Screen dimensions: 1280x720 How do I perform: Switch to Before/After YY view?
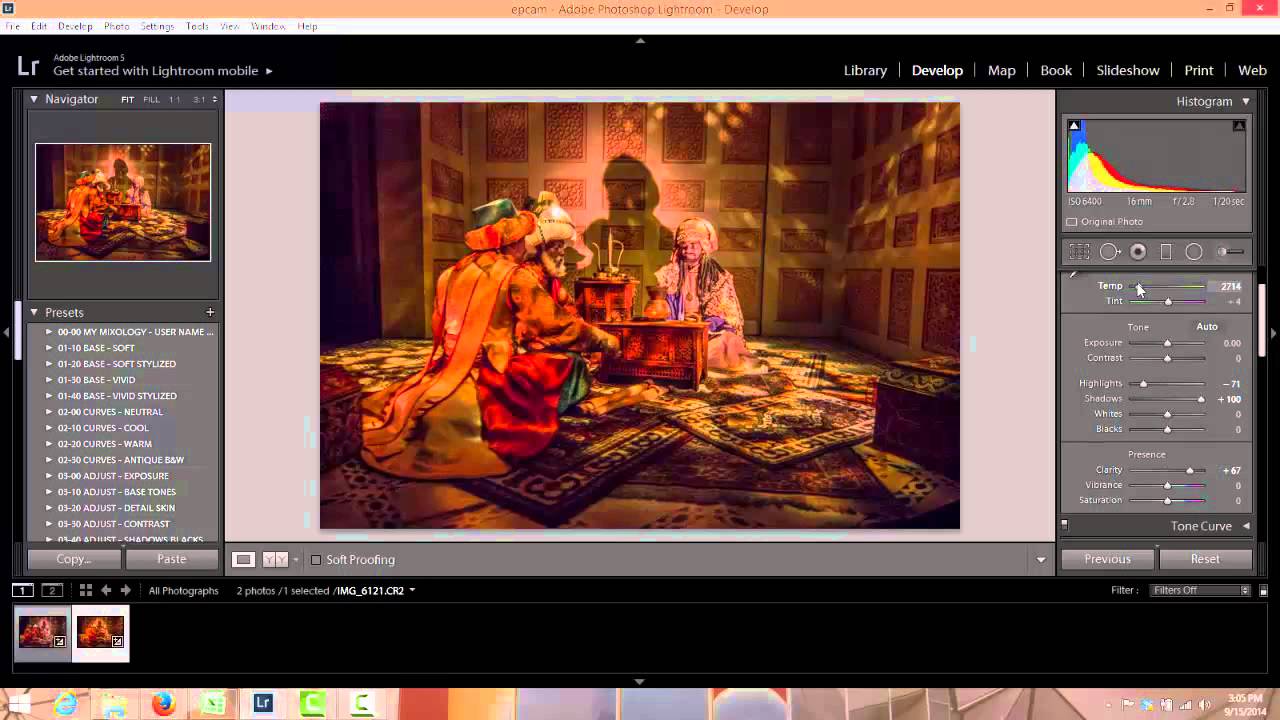pyautogui.click(x=275, y=560)
